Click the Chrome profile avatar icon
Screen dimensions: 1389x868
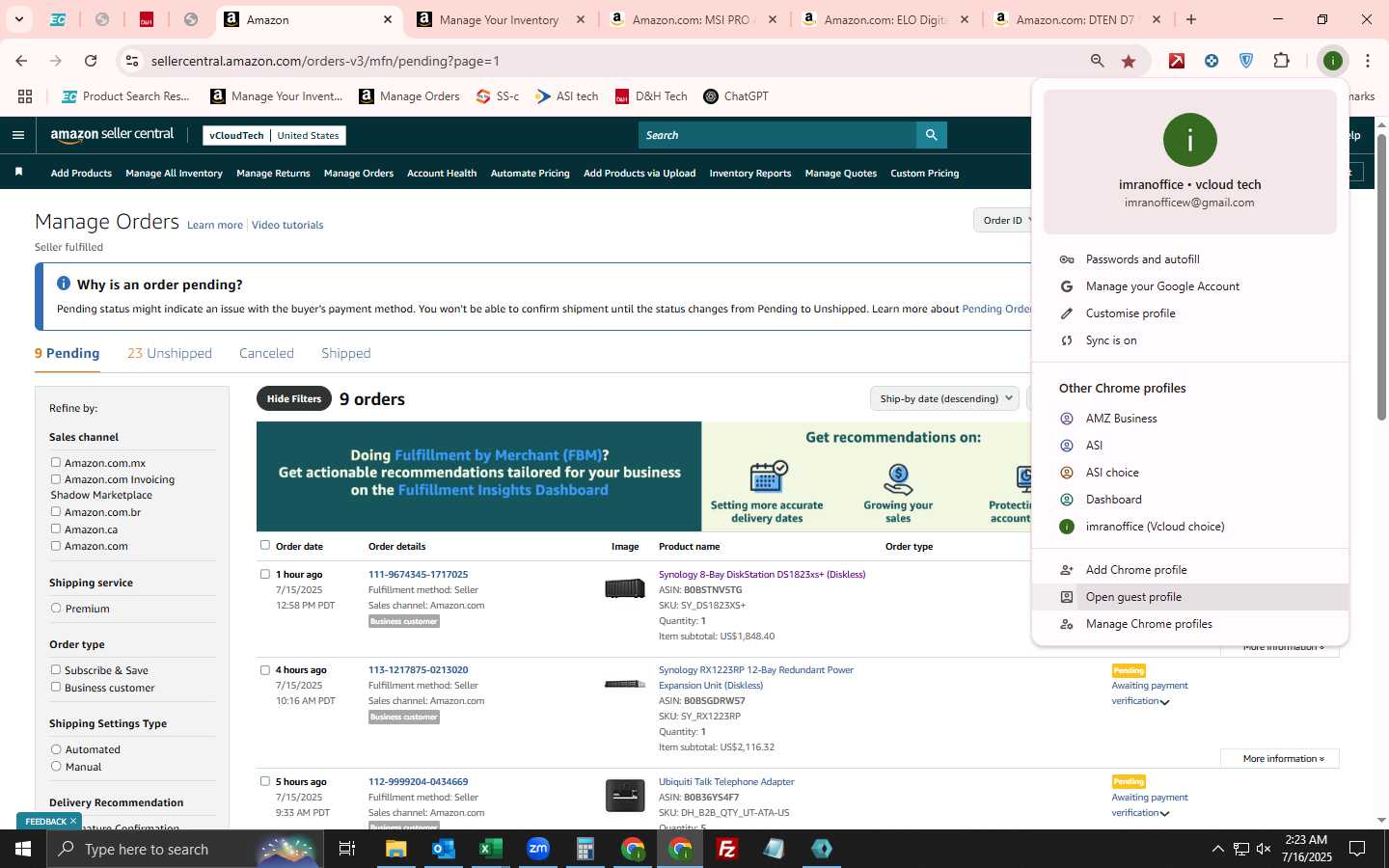(x=1333, y=61)
